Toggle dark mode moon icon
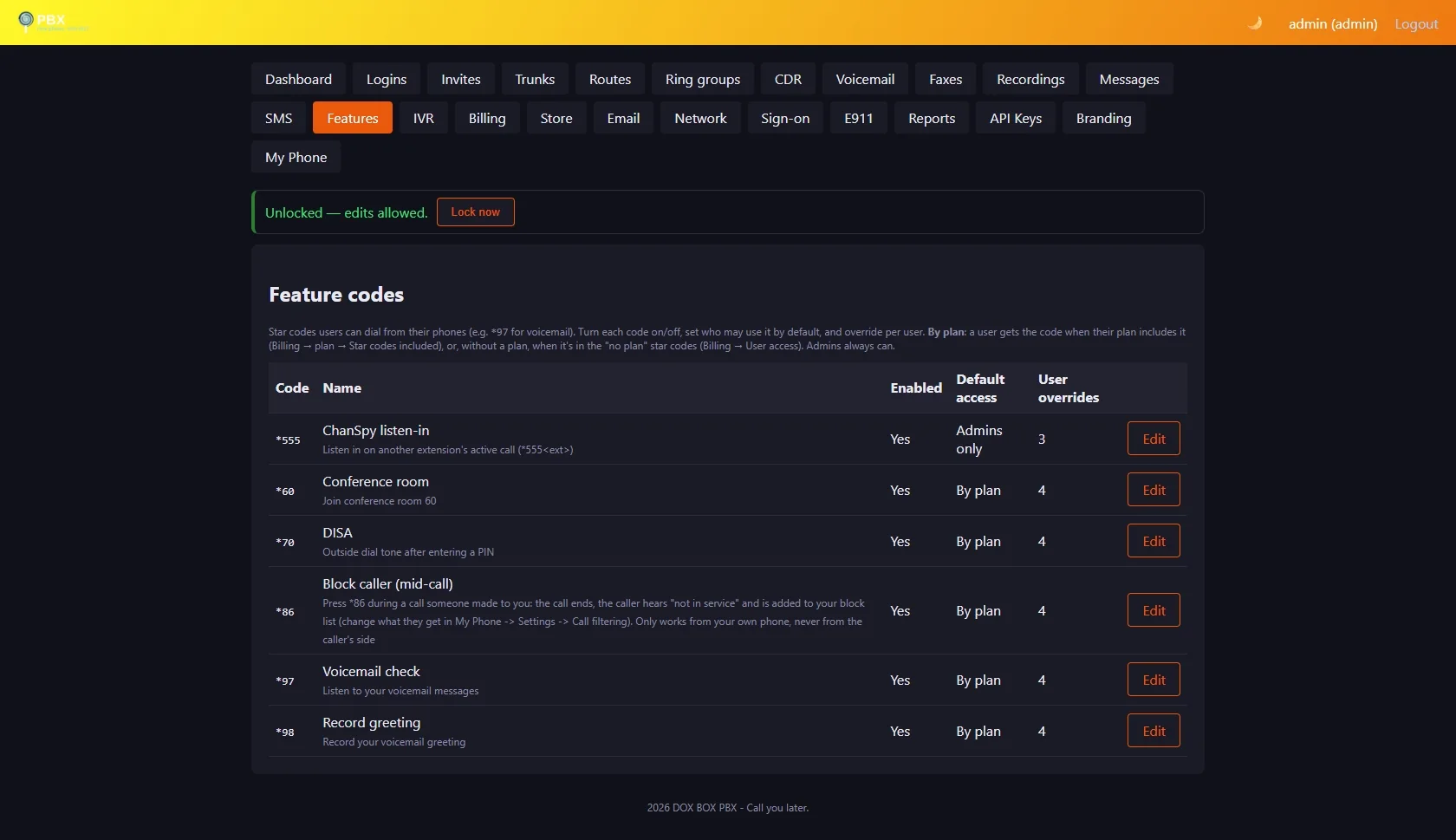 click(1255, 23)
